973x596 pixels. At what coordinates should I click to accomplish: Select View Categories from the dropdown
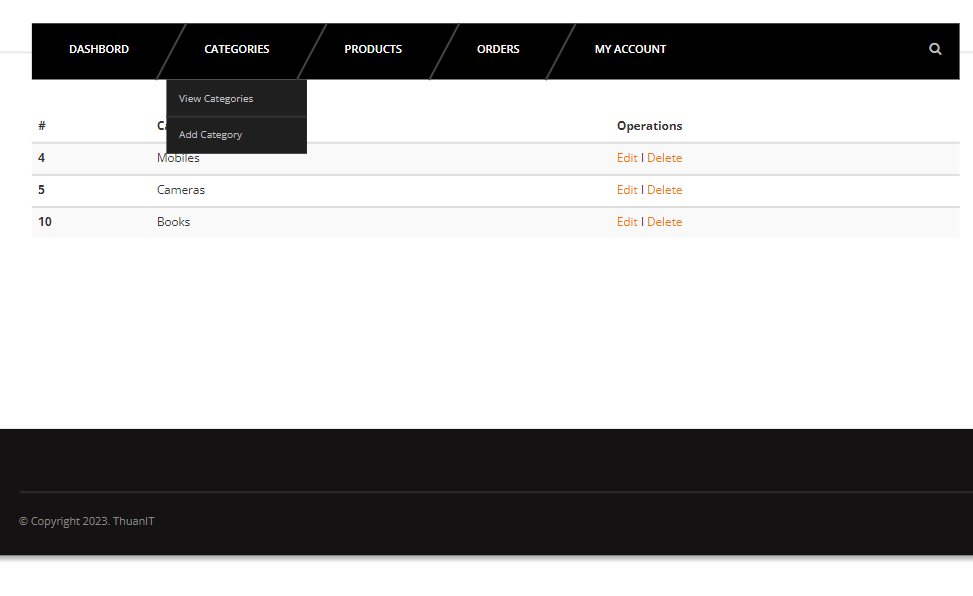point(215,98)
